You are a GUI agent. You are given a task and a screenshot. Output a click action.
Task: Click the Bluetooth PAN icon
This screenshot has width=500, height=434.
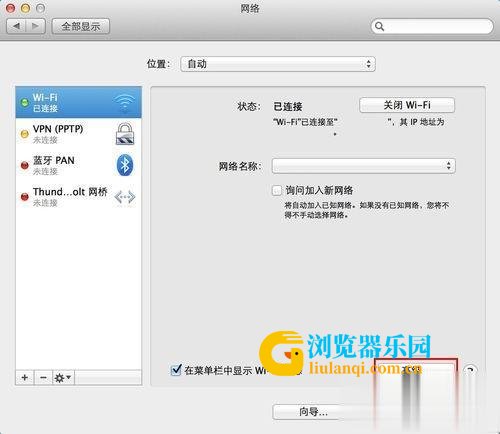125,165
